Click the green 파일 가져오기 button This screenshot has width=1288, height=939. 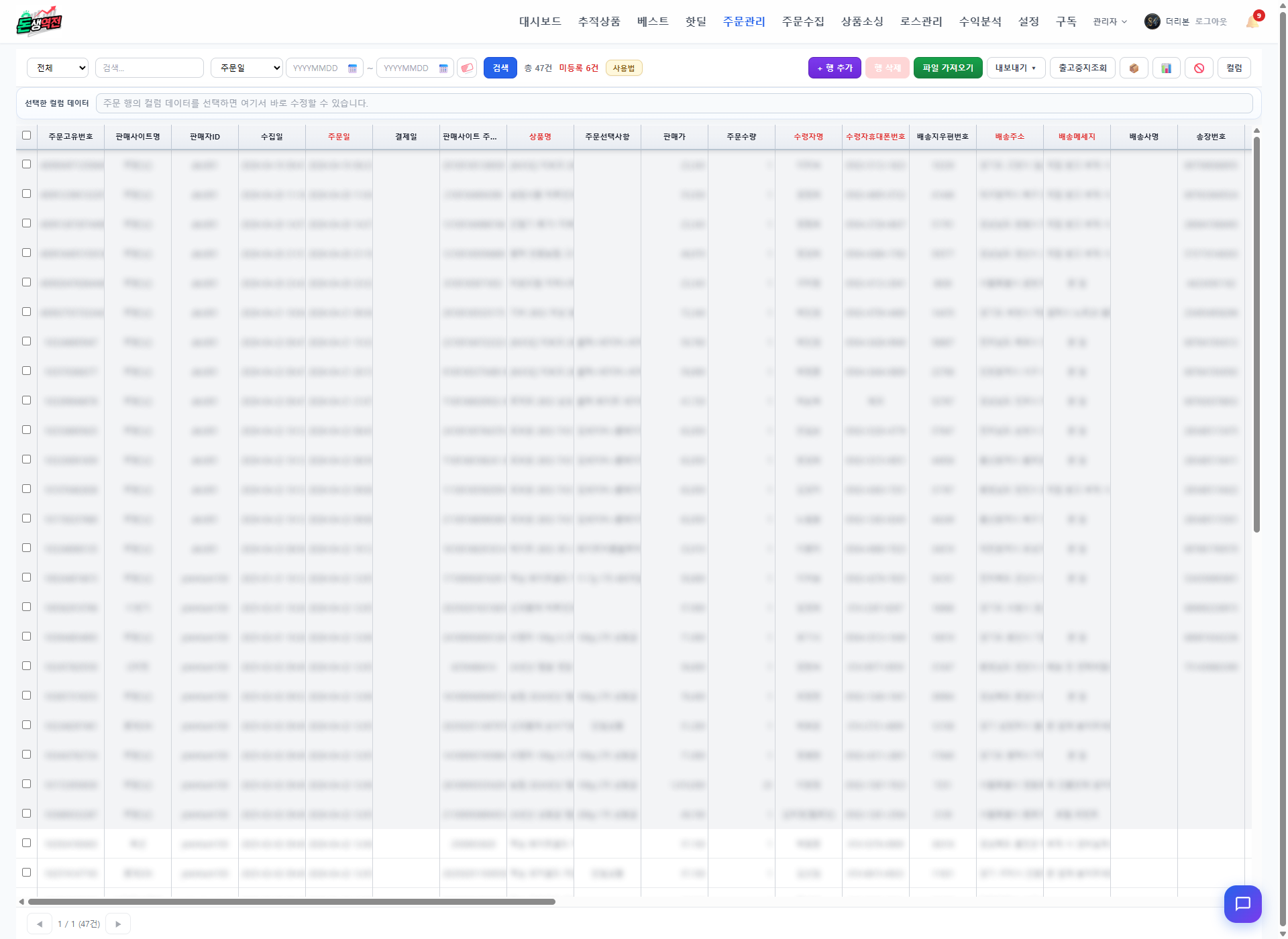click(x=948, y=68)
